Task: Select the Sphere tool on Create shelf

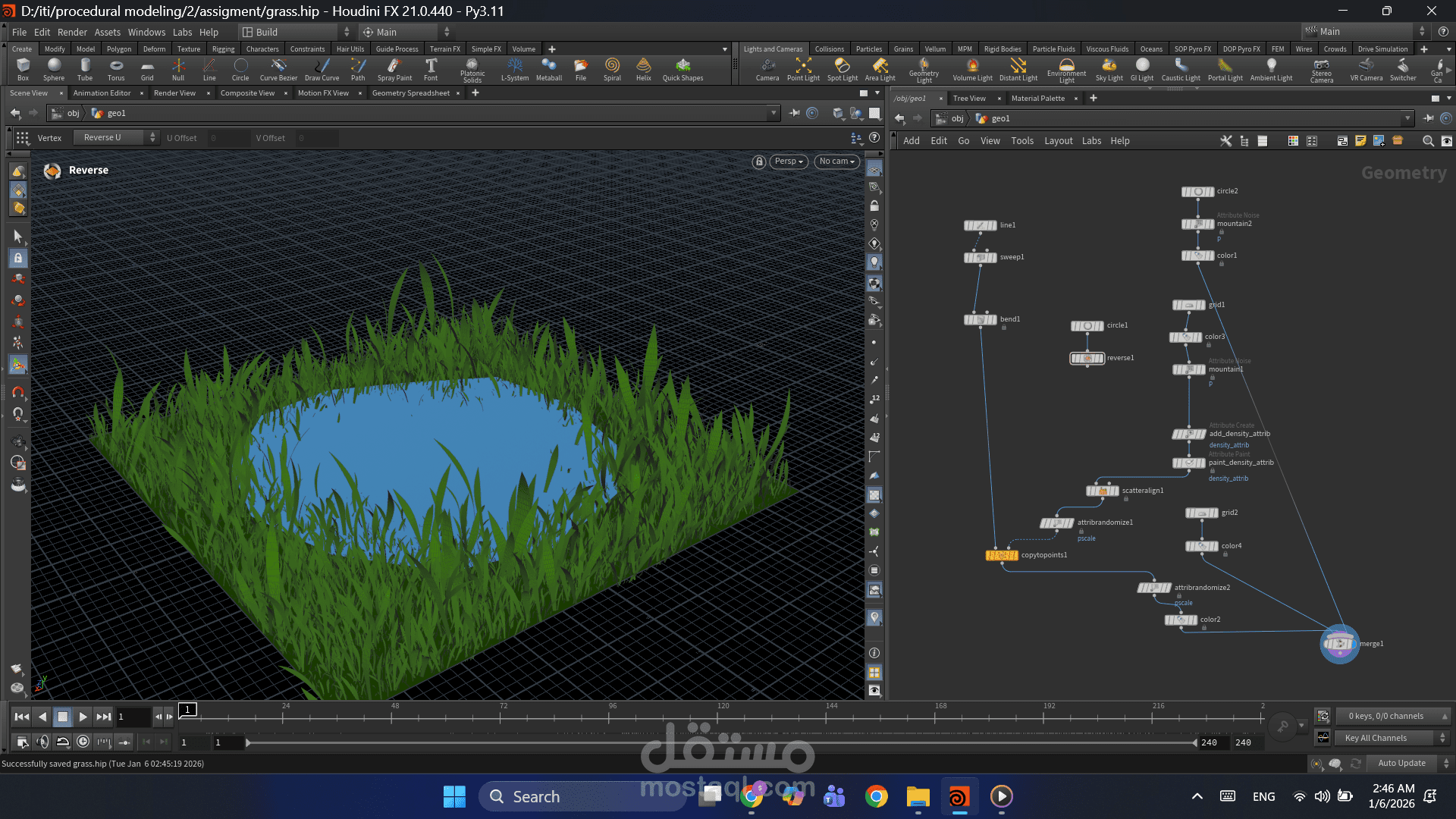Action: tap(54, 69)
